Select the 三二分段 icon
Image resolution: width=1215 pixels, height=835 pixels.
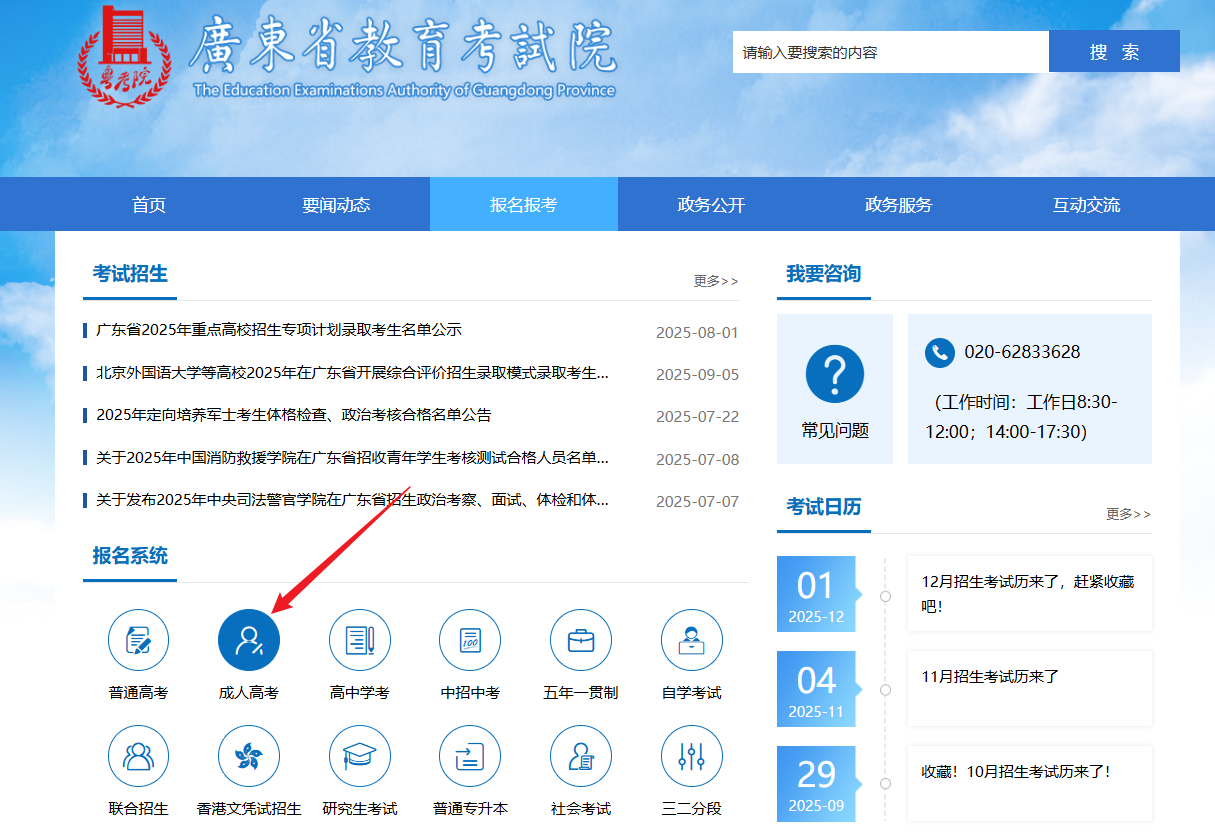coord(690,756)
